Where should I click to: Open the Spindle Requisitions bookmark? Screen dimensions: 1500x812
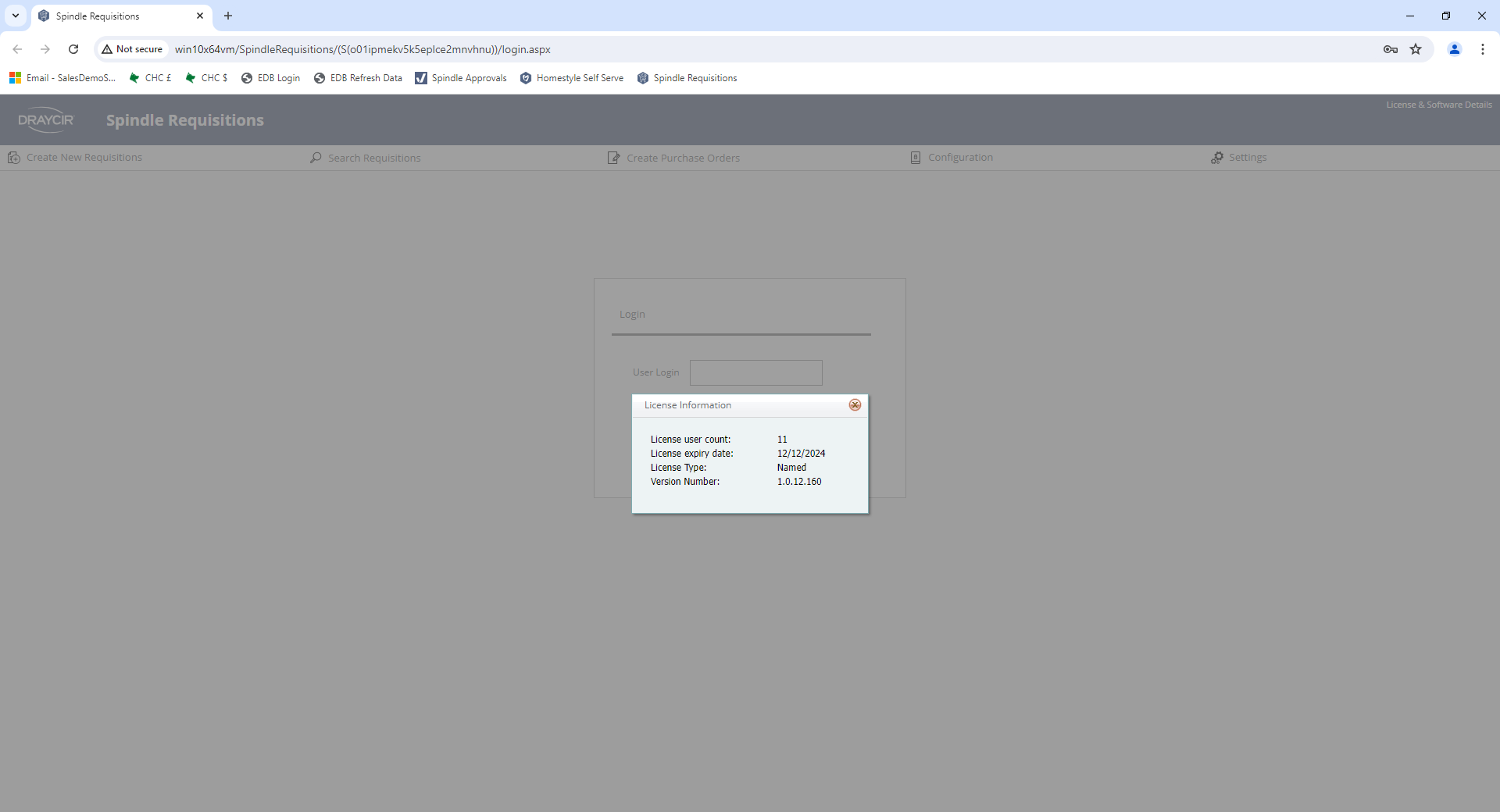pos(687,78)
